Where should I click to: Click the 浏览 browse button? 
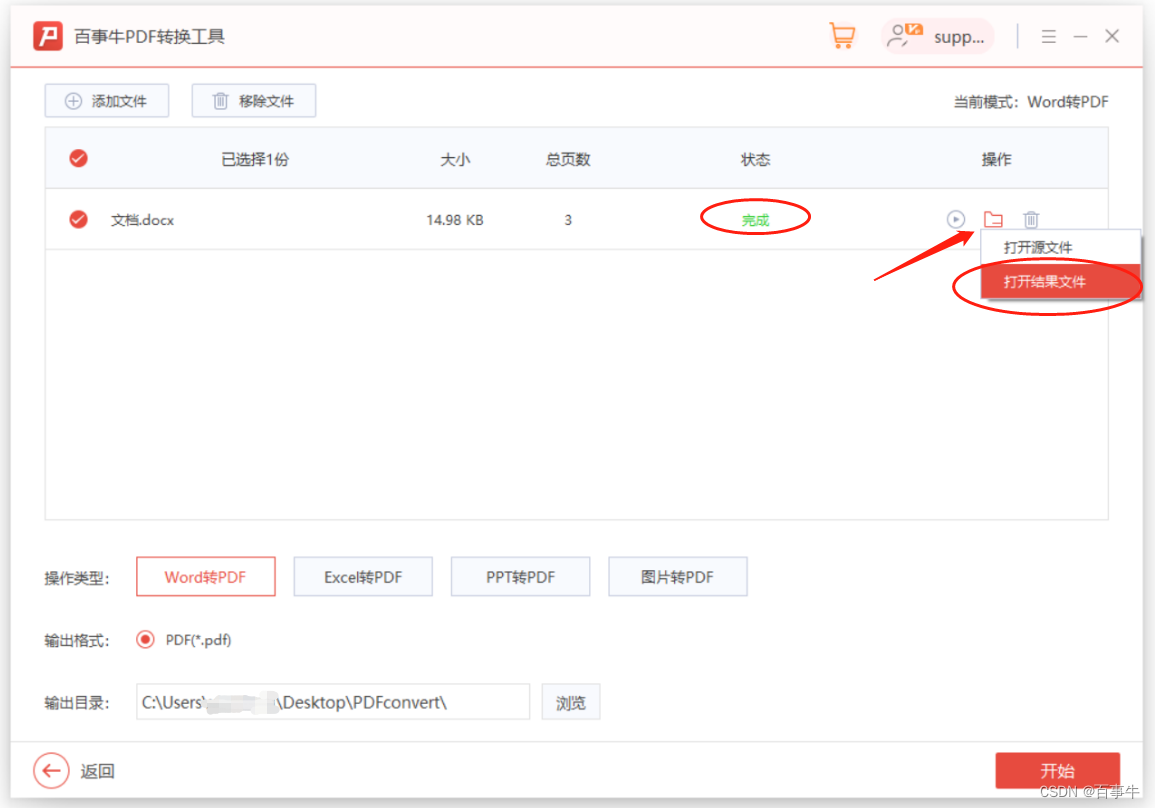click(x=571, y=702)
